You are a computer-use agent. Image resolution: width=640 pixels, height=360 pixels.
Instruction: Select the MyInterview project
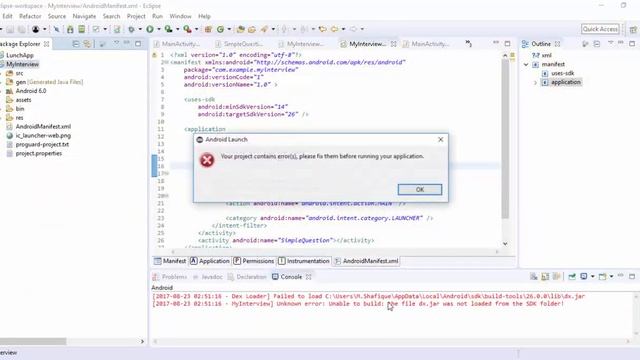22,64
